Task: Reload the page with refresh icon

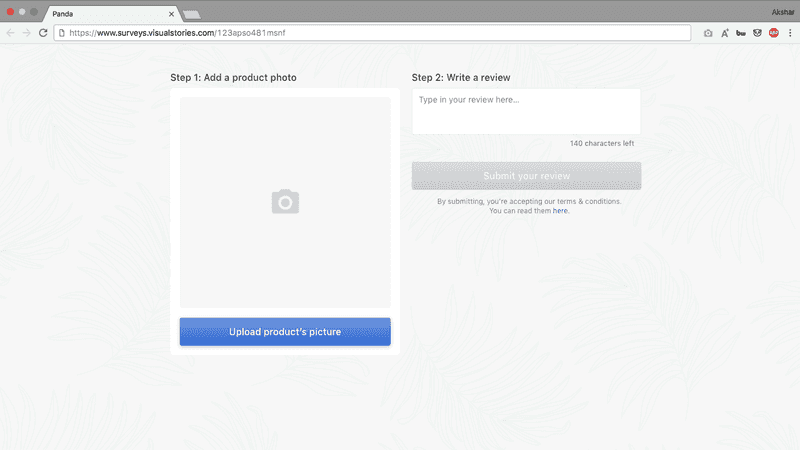Action: point(43,33)
